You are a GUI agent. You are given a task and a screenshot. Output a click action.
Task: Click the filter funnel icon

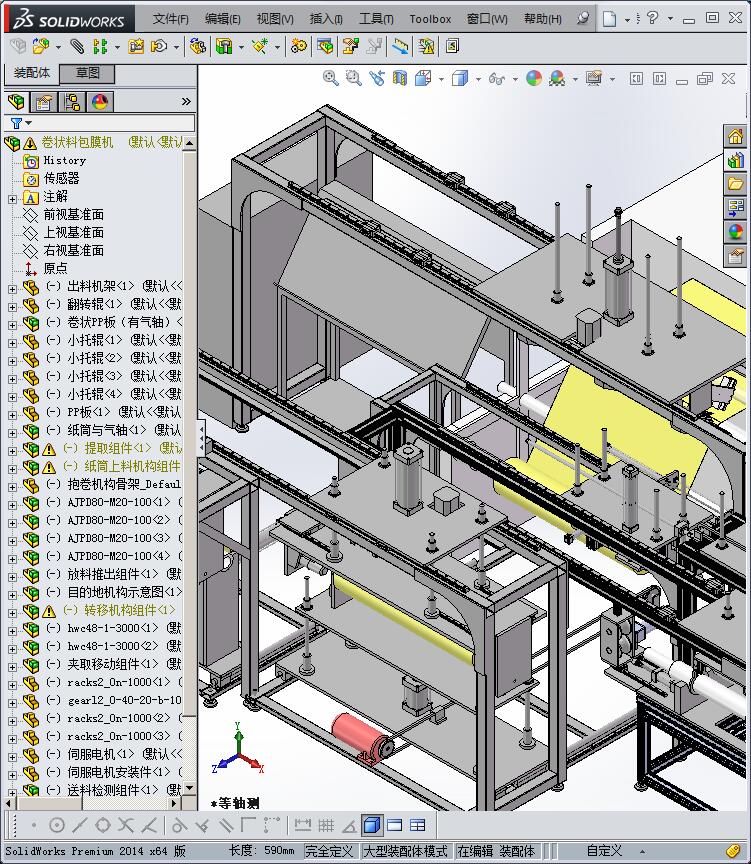(x=17, y=123)
